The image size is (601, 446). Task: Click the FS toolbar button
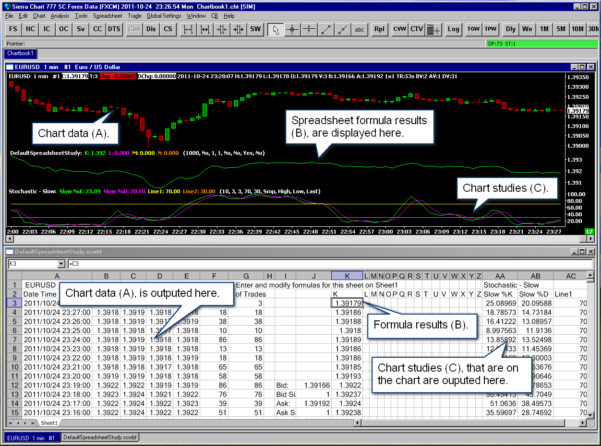[13, 30]
